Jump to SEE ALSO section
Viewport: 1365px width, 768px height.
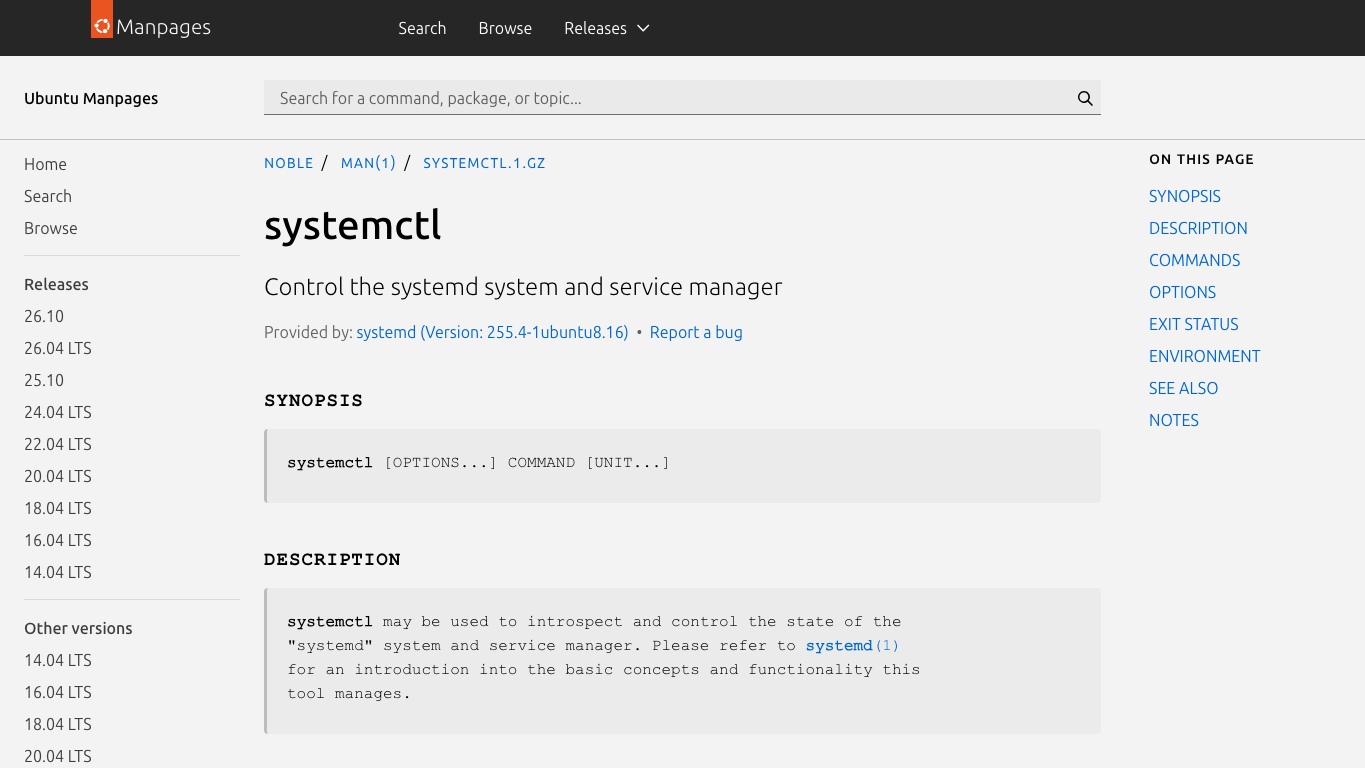pos(1183,388)
